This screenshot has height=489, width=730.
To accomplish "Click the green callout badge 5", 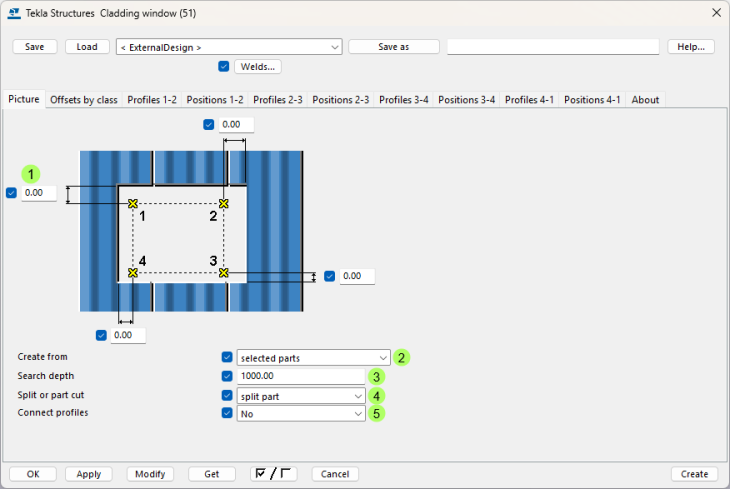I will click(x=376, y=413).
